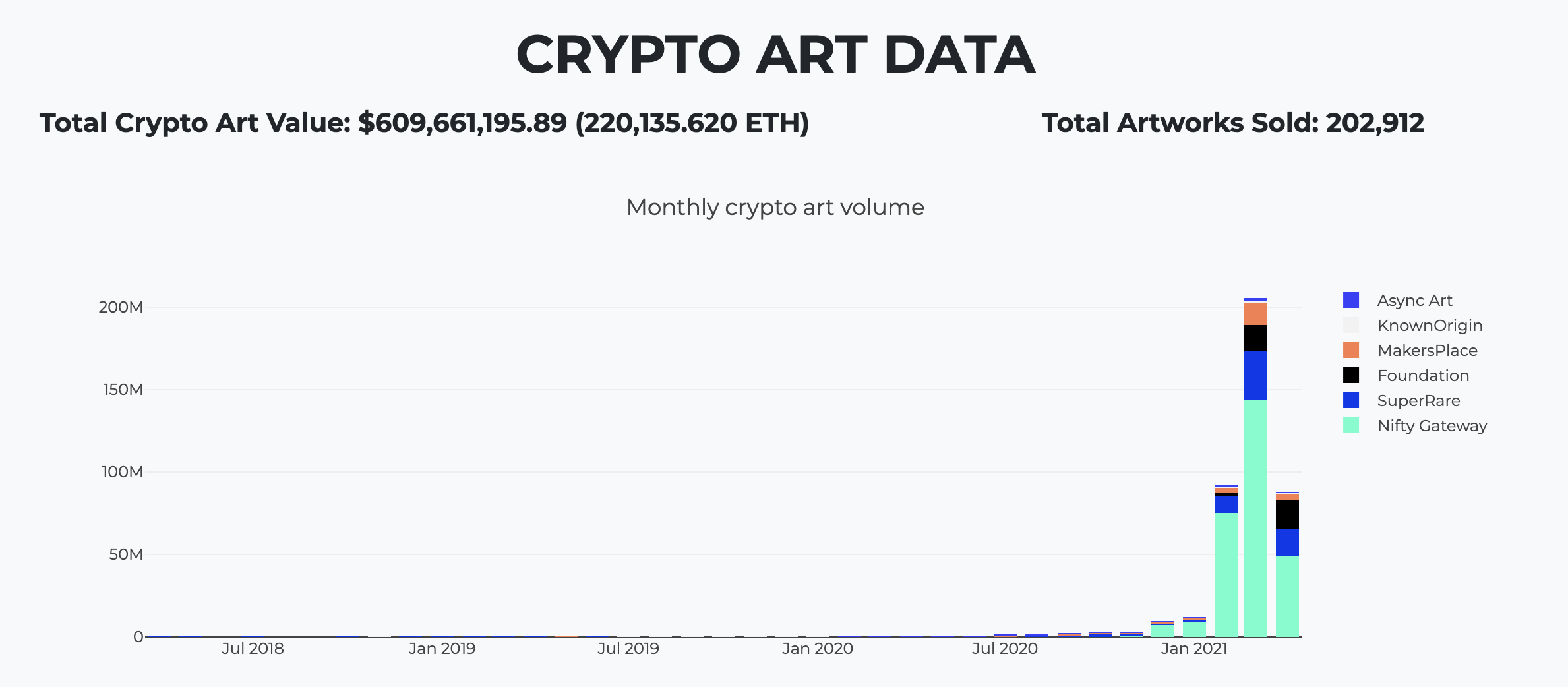
Task: Click the black Foundation segment in rightmost bar
Action: [x=1287, y=515]
